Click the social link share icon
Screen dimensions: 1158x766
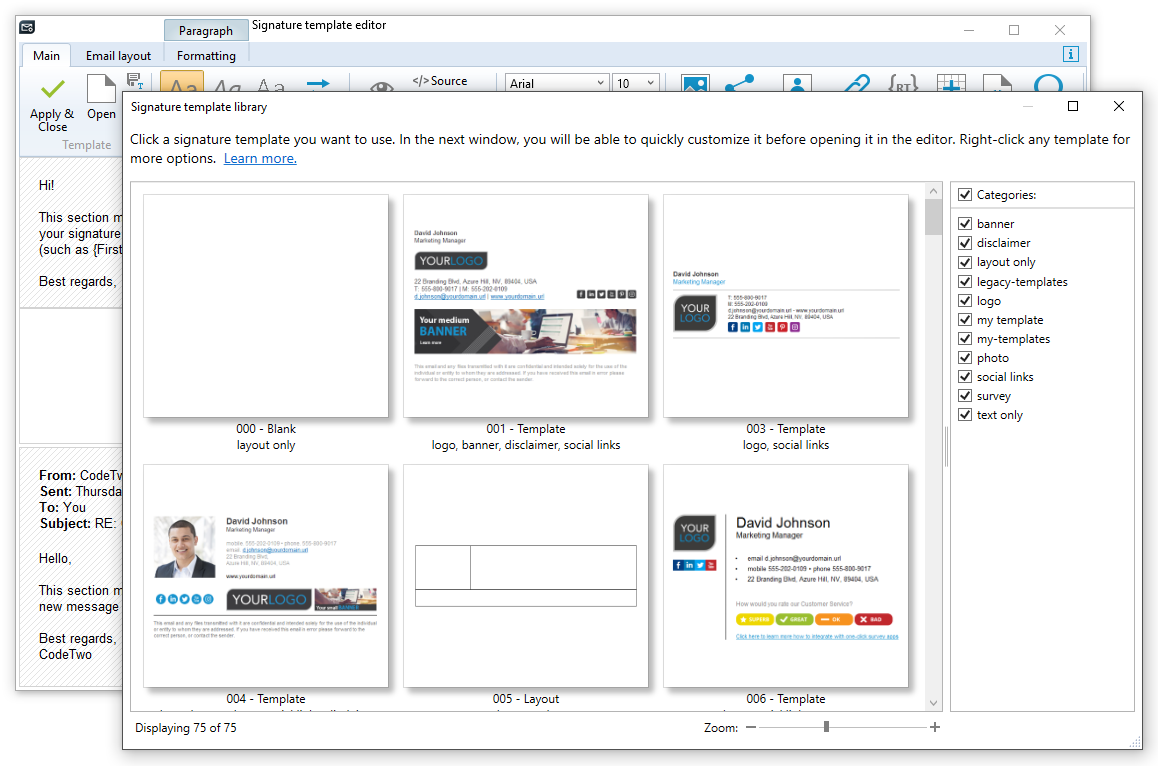[739, 83]
